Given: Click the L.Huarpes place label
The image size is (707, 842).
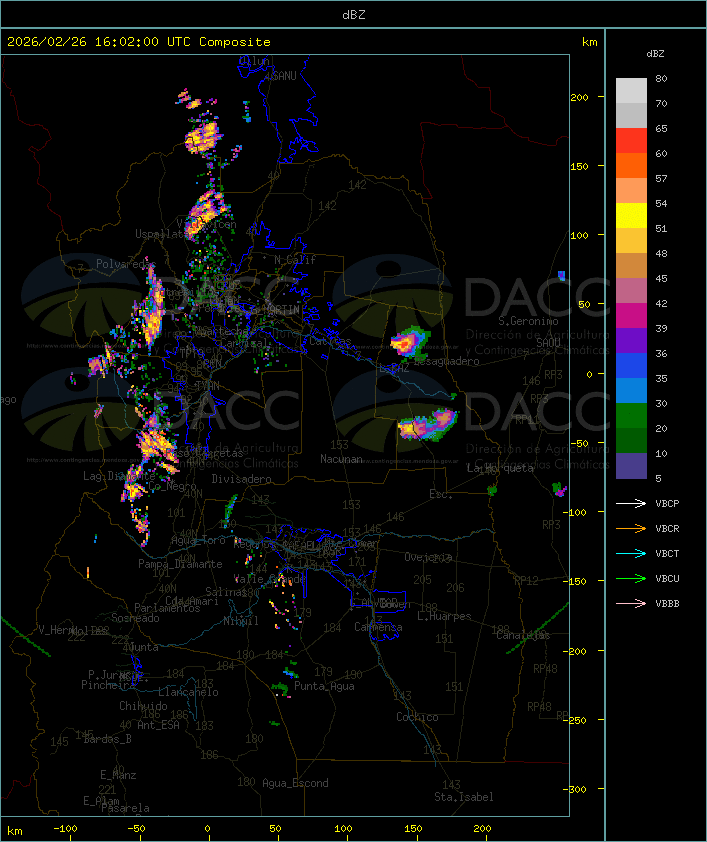Looking at the screenshot, I should [x=444, y=616].
